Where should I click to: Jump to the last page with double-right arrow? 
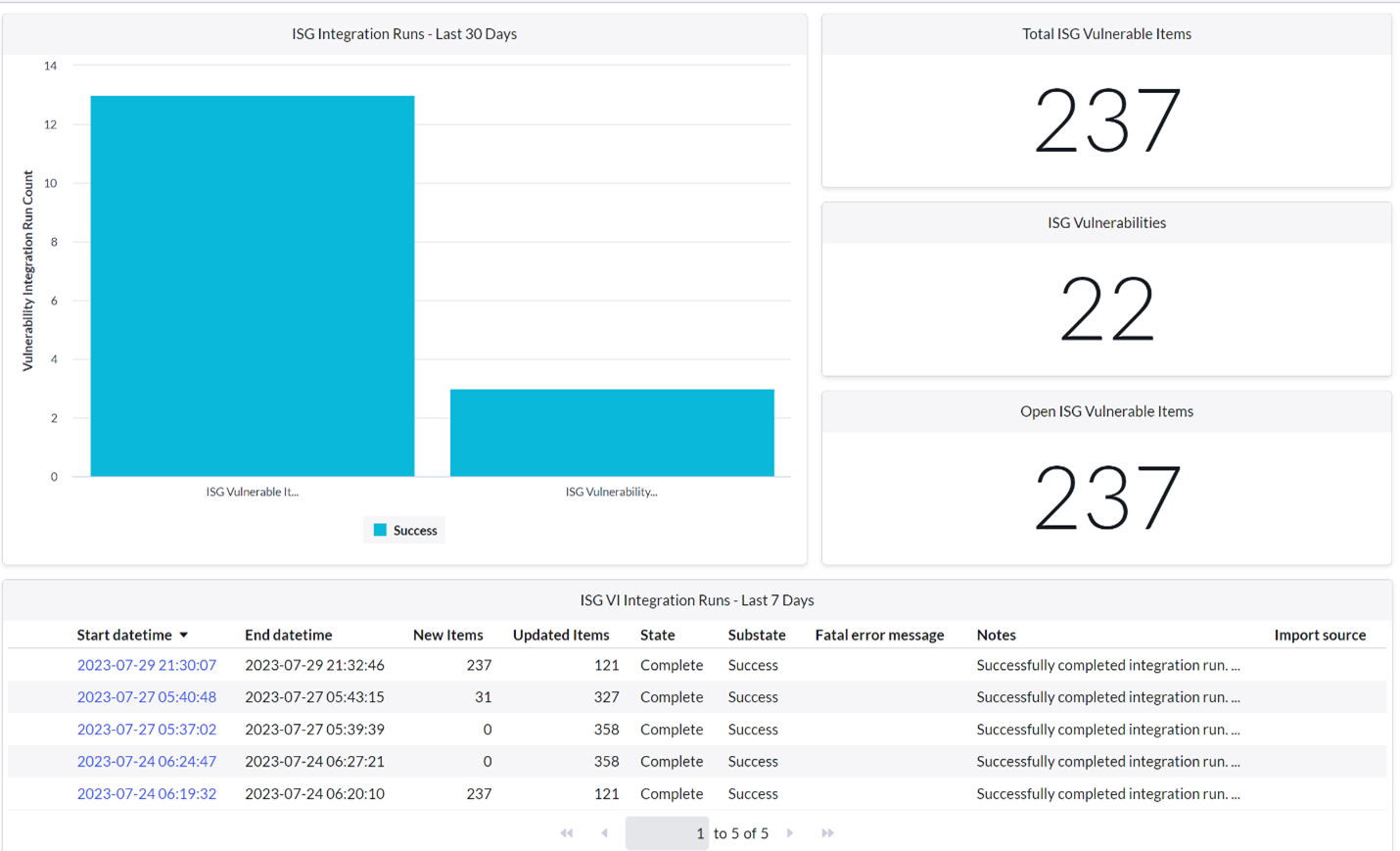click(x=827, y=832)
